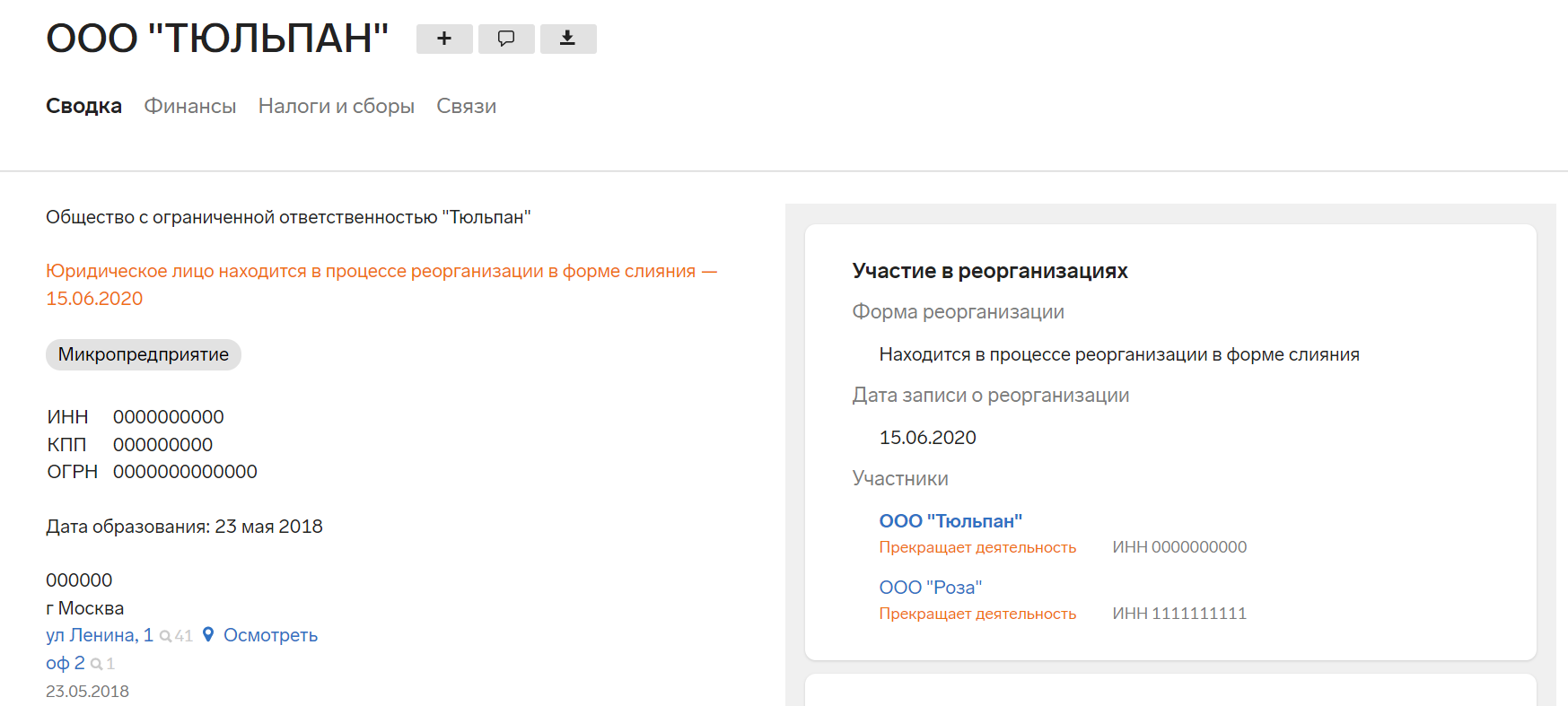Image resolution: width=1568 pixels, height=706 pixels.
Task: Click the ОГРН number 0000000000000
Action: pyautogui.click(x=185, y=472)
